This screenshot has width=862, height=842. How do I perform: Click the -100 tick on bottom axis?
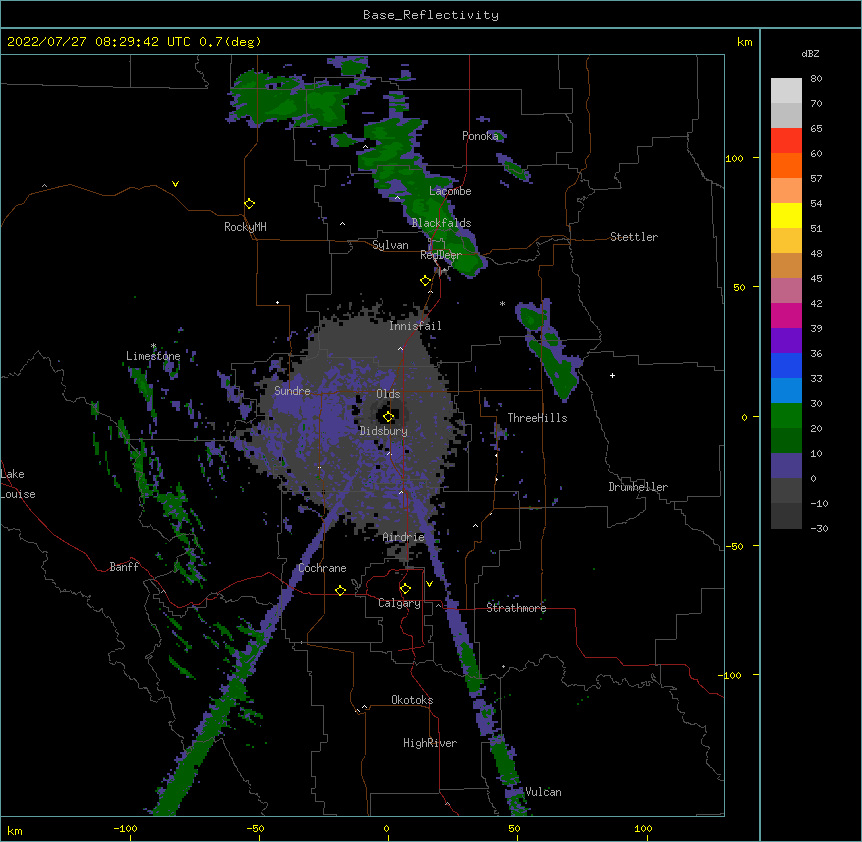coord(125,828)
